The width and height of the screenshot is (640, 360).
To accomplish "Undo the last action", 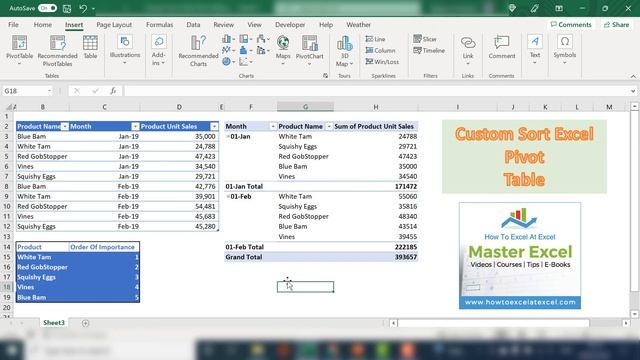I will click(83, 8).
